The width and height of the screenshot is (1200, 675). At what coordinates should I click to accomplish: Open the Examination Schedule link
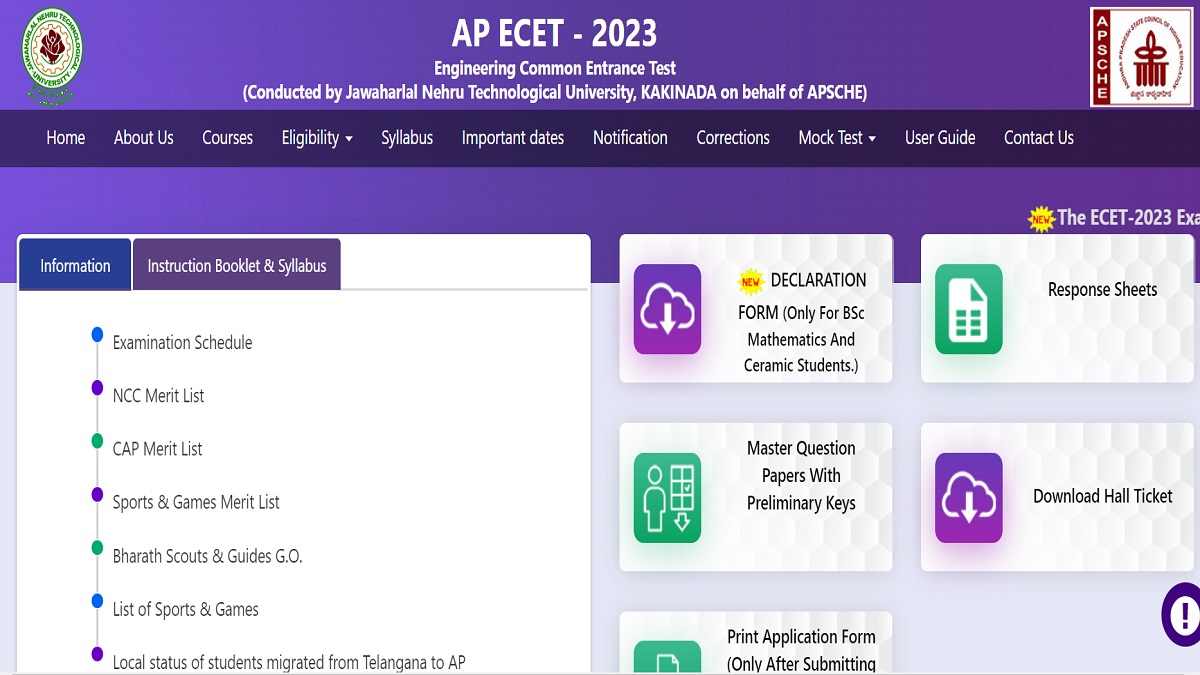[x=182, y=343]
